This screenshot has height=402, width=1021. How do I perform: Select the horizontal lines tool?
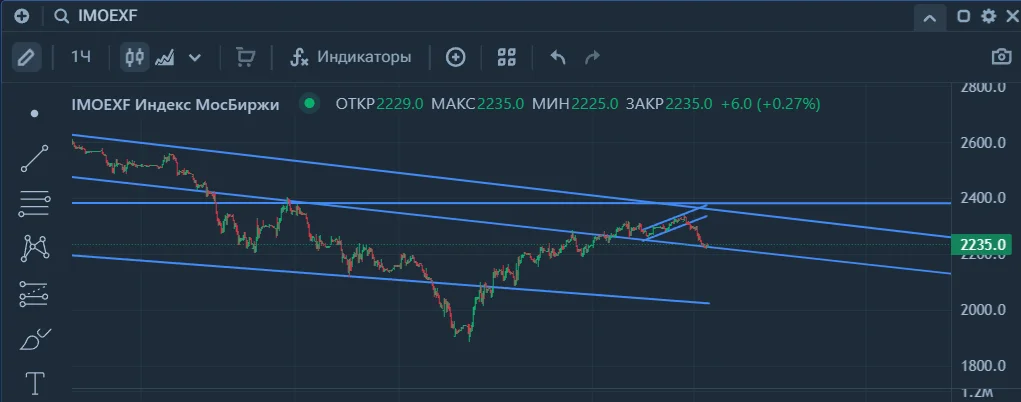[35, 205]
